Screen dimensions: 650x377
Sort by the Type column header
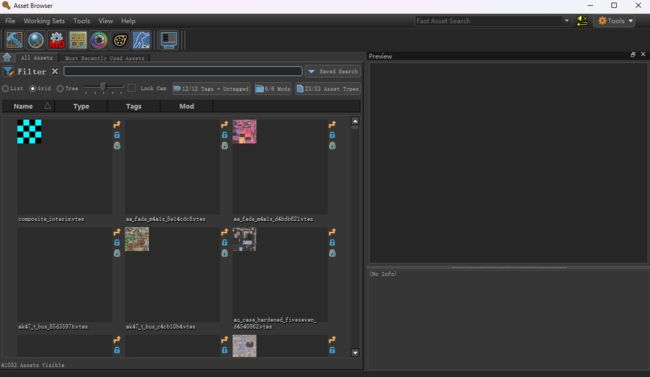[x=81, y=107]
